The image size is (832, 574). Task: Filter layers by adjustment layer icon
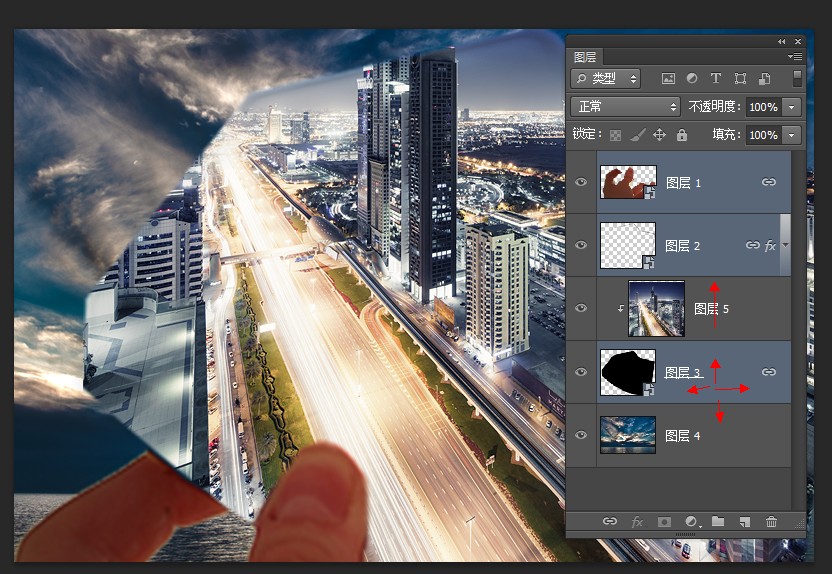[692, 79]
